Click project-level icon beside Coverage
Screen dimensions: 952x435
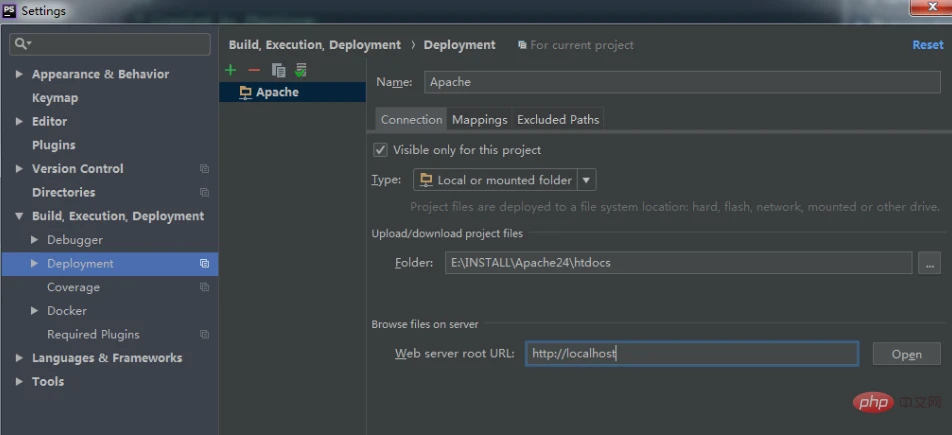(205, 287)
